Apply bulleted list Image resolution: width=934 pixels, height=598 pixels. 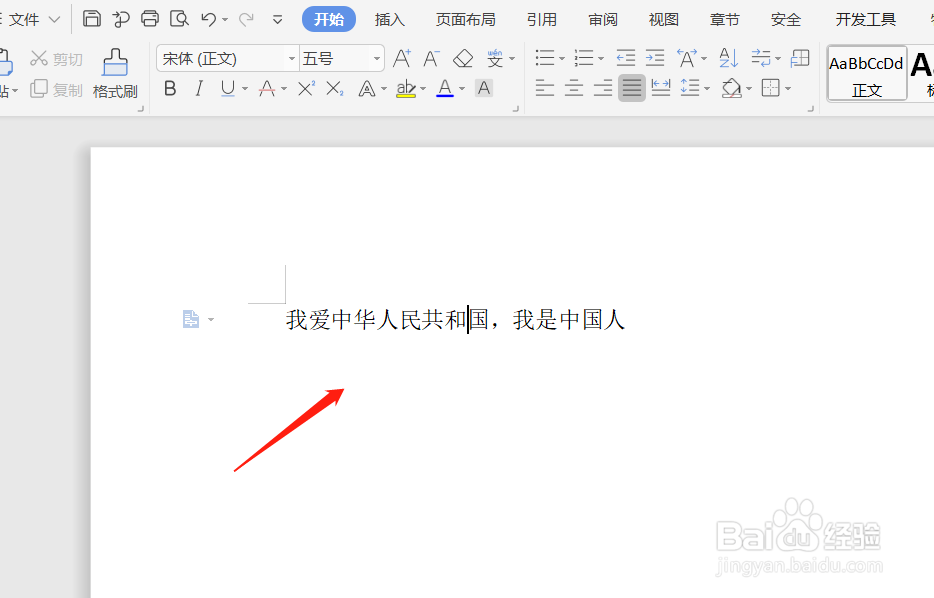544,58
